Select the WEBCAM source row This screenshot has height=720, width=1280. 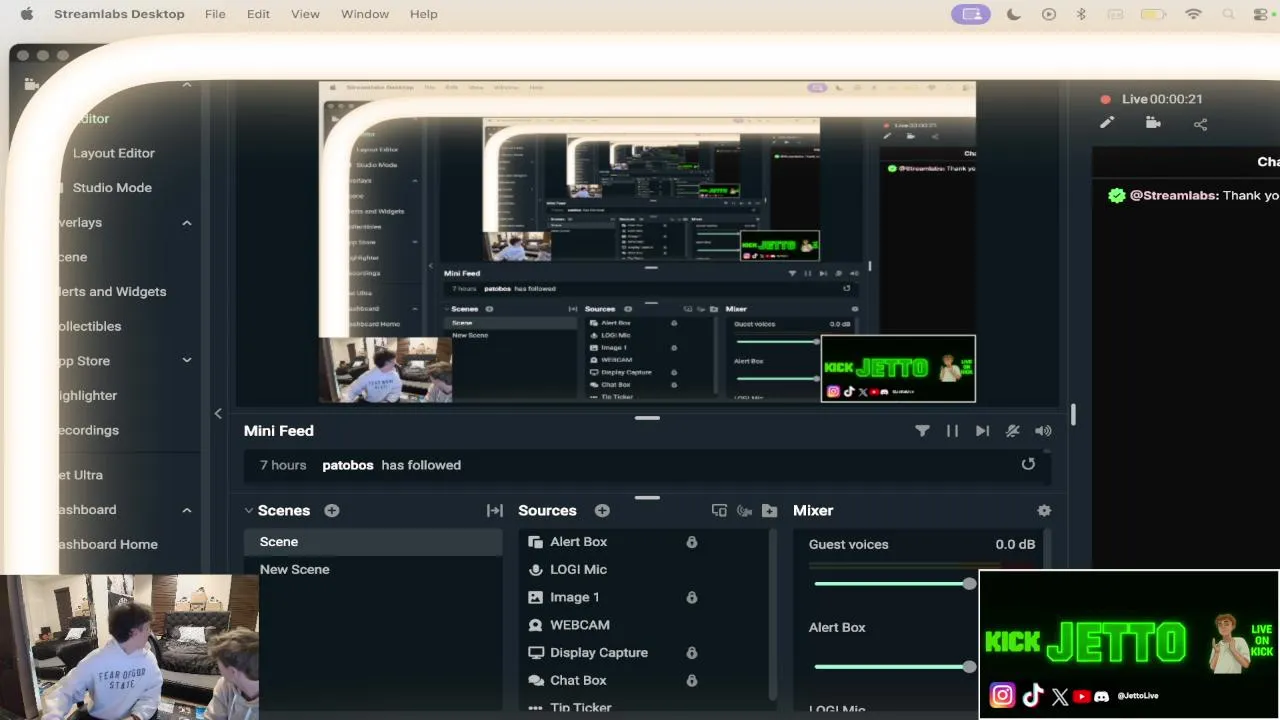645,625
